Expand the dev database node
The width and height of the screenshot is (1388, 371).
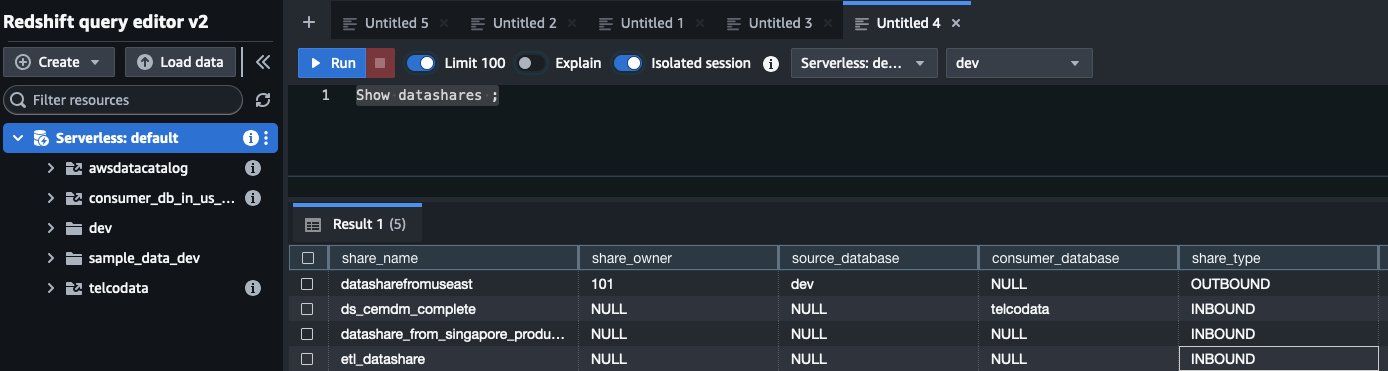pos(50,228)
